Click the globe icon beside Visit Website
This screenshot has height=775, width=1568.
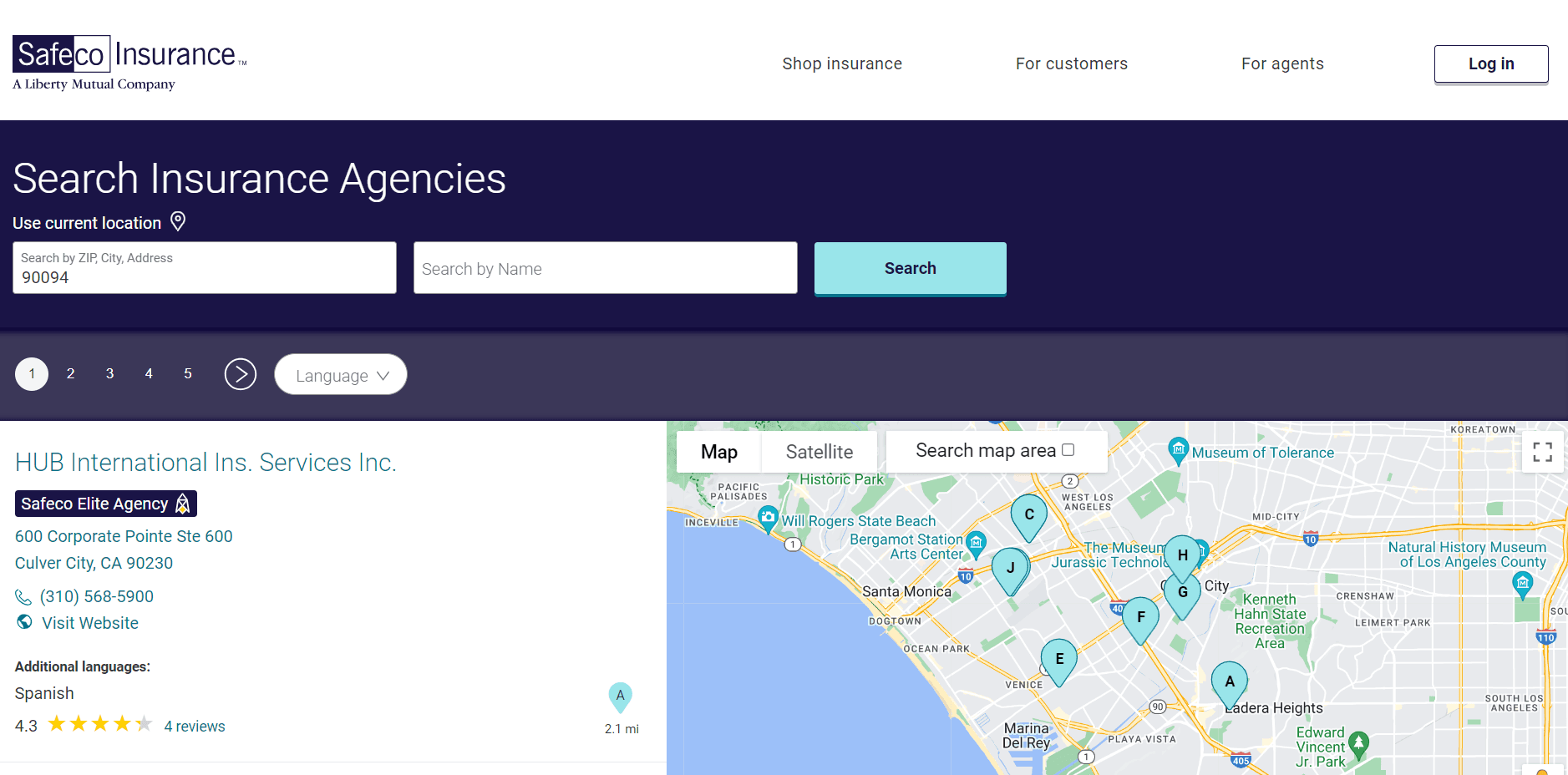point(23,622)
